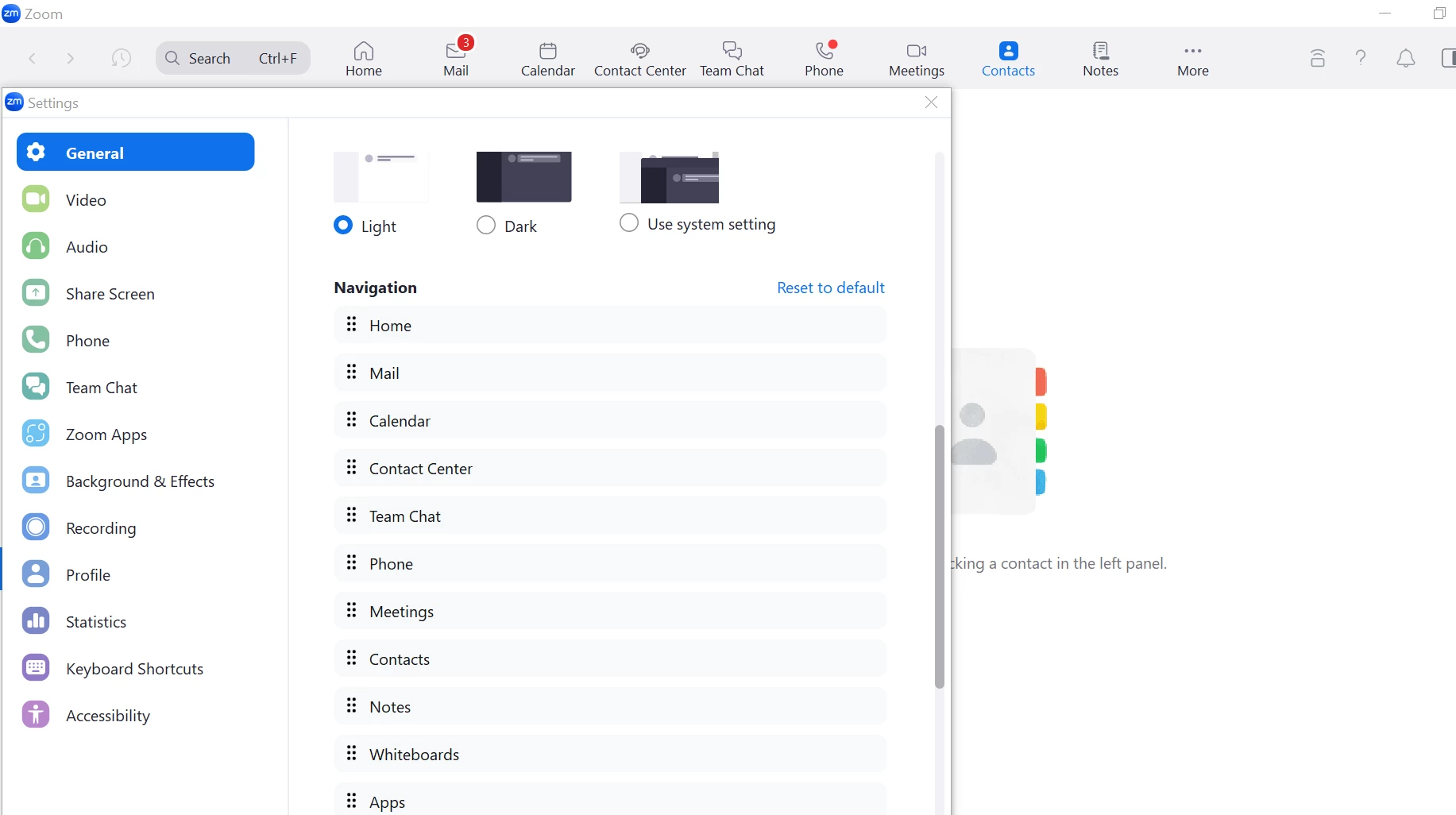Click Reset to default link

point(830,288)
